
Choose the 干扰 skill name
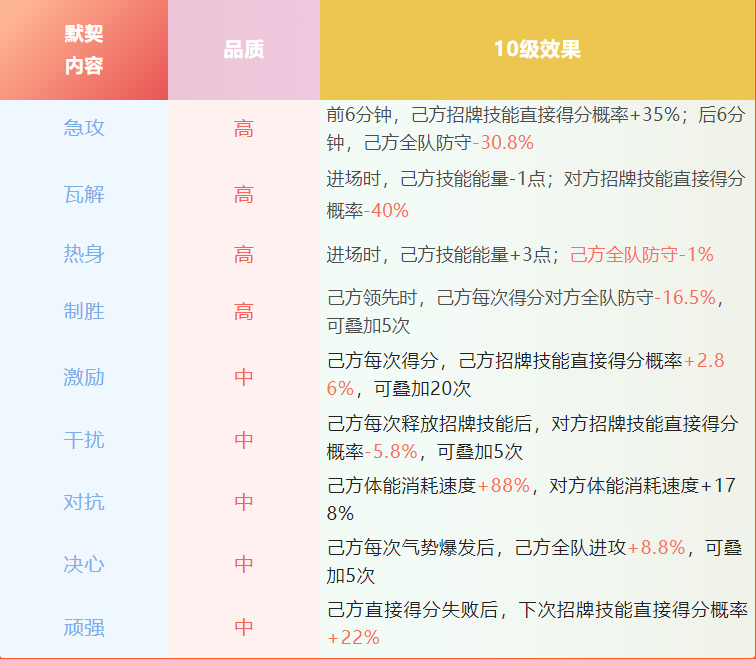click(84, 440)
